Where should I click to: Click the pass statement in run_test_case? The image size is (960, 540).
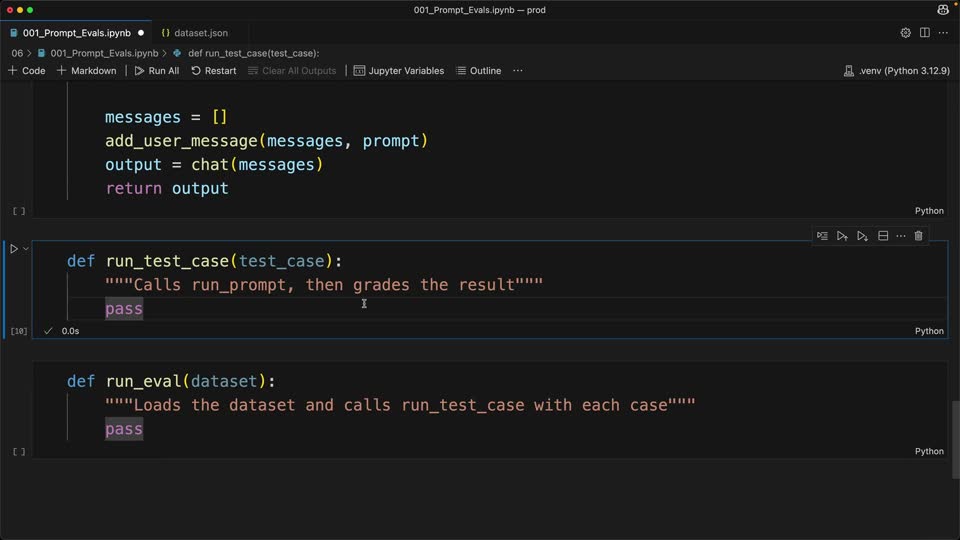point(124,309)
